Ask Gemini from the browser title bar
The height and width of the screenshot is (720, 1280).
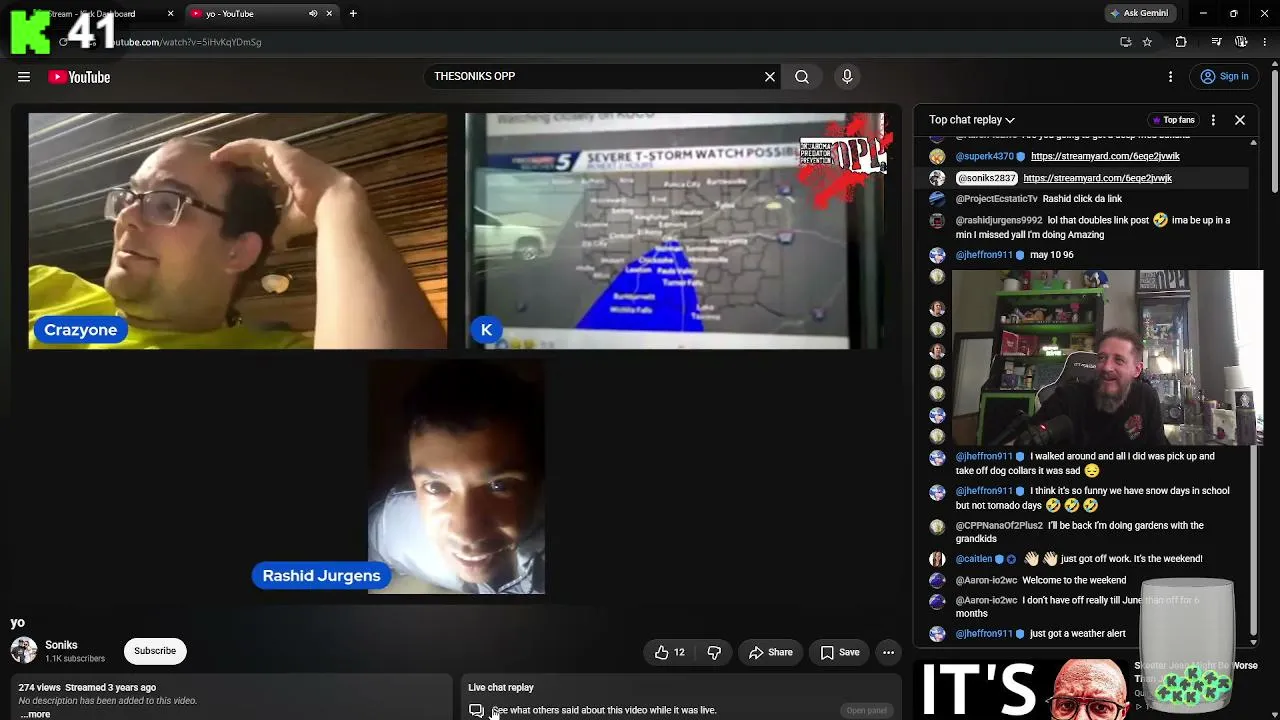click(x=1139, y=14)
